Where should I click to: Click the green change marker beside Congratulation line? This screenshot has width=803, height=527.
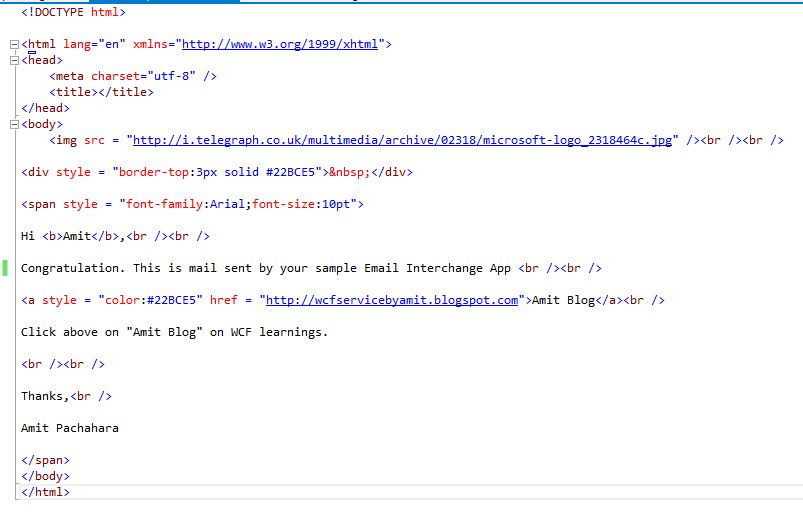(5, 268)
